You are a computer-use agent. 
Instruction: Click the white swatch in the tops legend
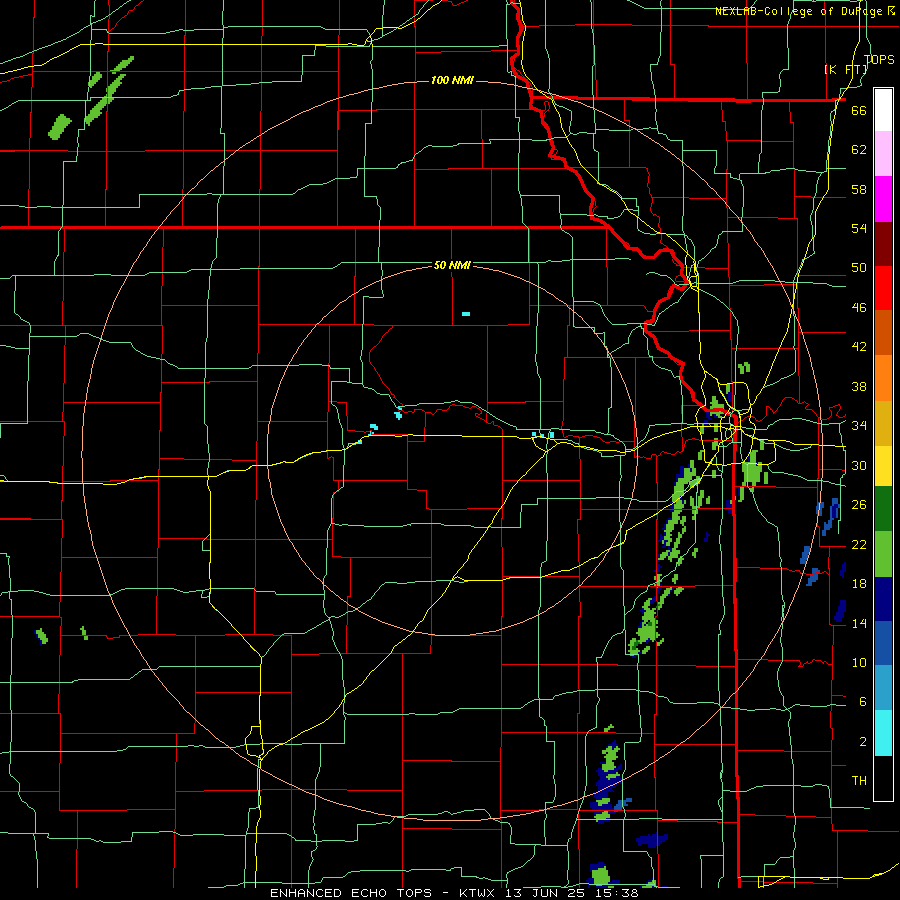pyautogui.click(x=883, y=110)
